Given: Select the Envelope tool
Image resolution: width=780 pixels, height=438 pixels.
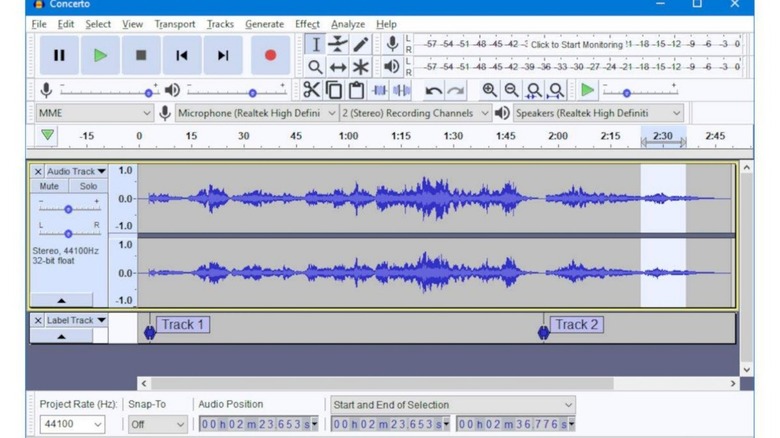Looking at the screenshot, I should point(338,44).
